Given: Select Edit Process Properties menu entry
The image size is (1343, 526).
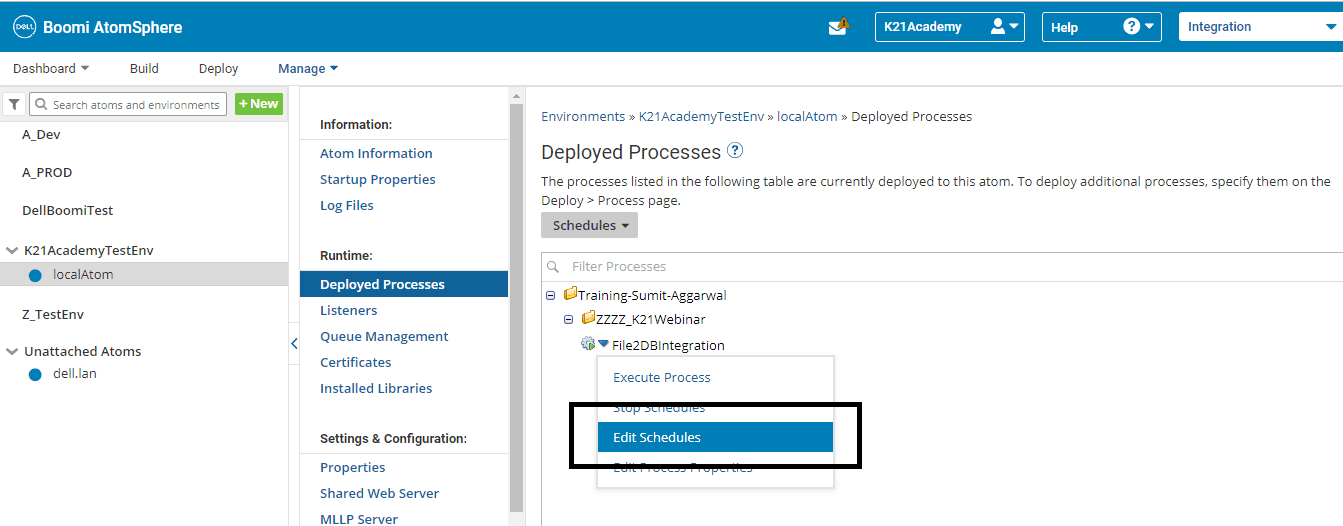Looking at the screenshot, I should point(715,467).
